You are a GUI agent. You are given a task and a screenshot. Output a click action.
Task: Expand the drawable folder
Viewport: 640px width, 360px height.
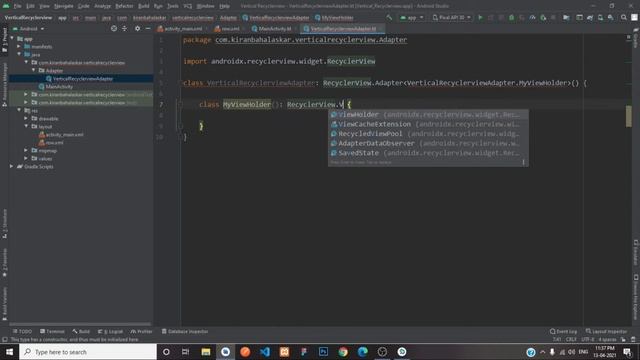26,118
